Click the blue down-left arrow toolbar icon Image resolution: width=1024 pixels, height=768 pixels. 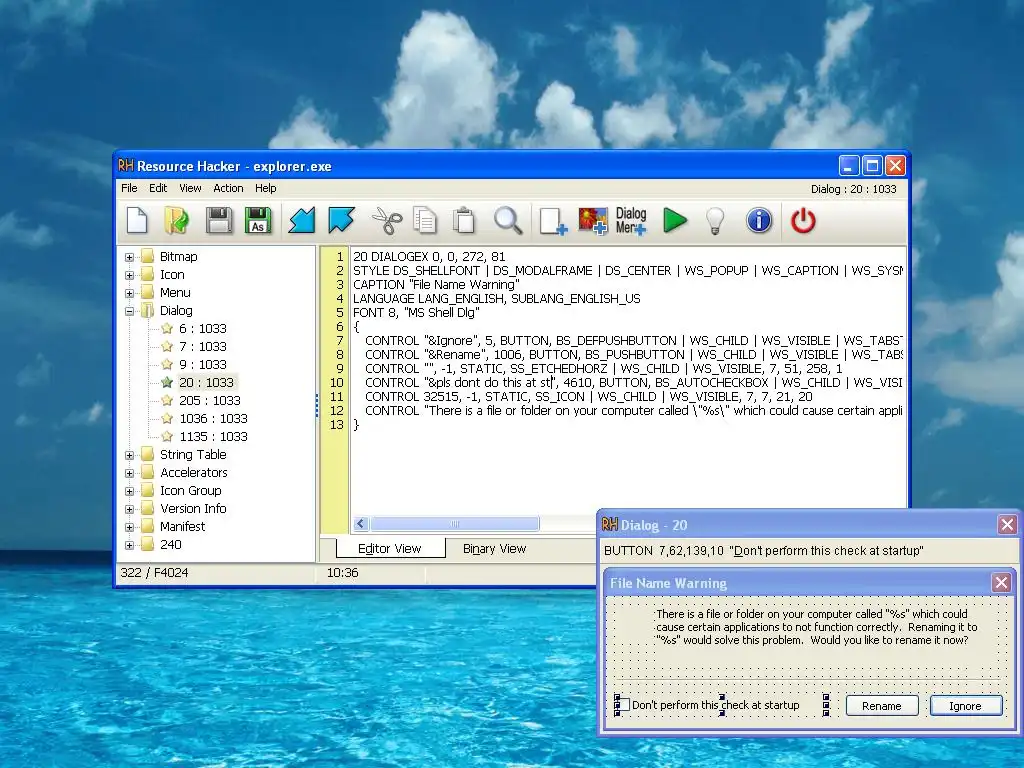click(302, 220)
